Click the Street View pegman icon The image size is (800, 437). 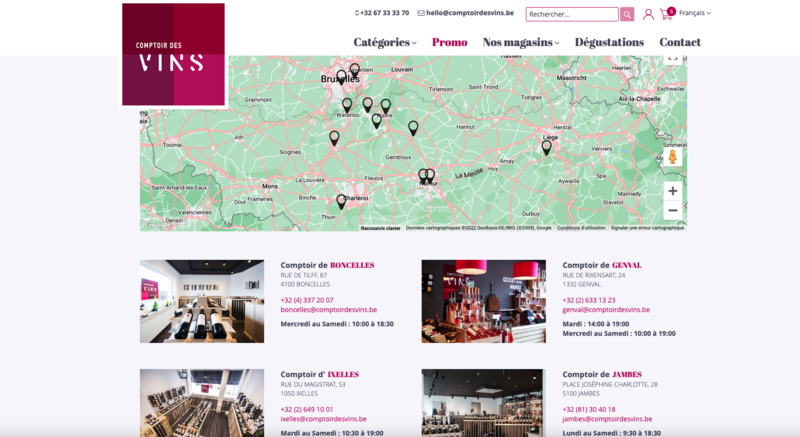coord(672,157)
